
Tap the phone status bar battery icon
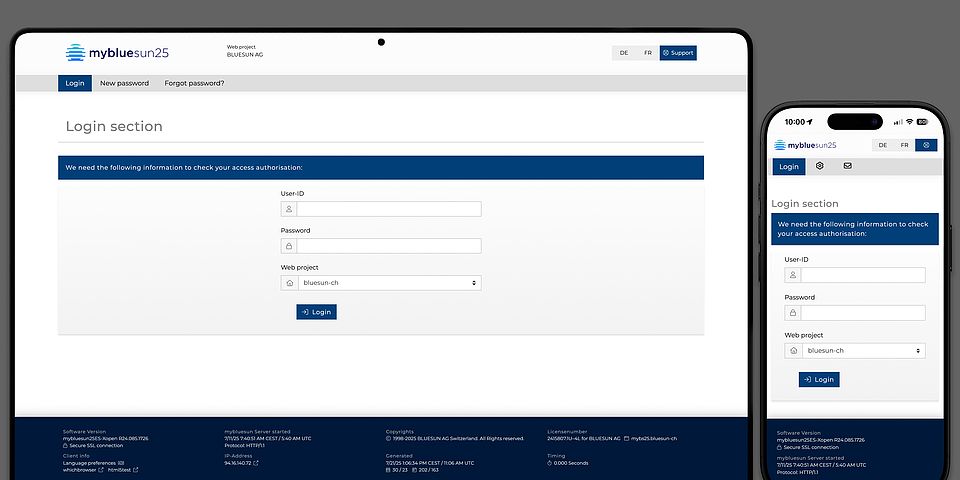(x=922, y=122)
